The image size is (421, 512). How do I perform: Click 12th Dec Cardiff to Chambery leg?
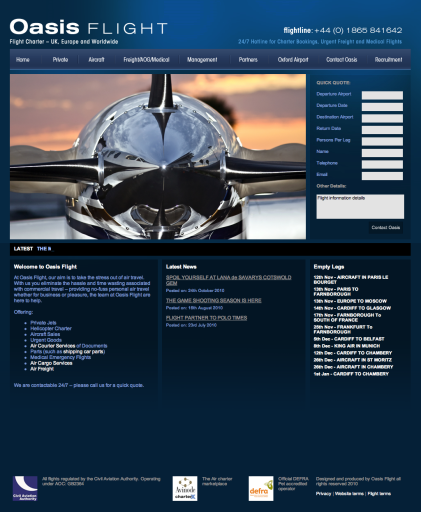tap(353, 353)
